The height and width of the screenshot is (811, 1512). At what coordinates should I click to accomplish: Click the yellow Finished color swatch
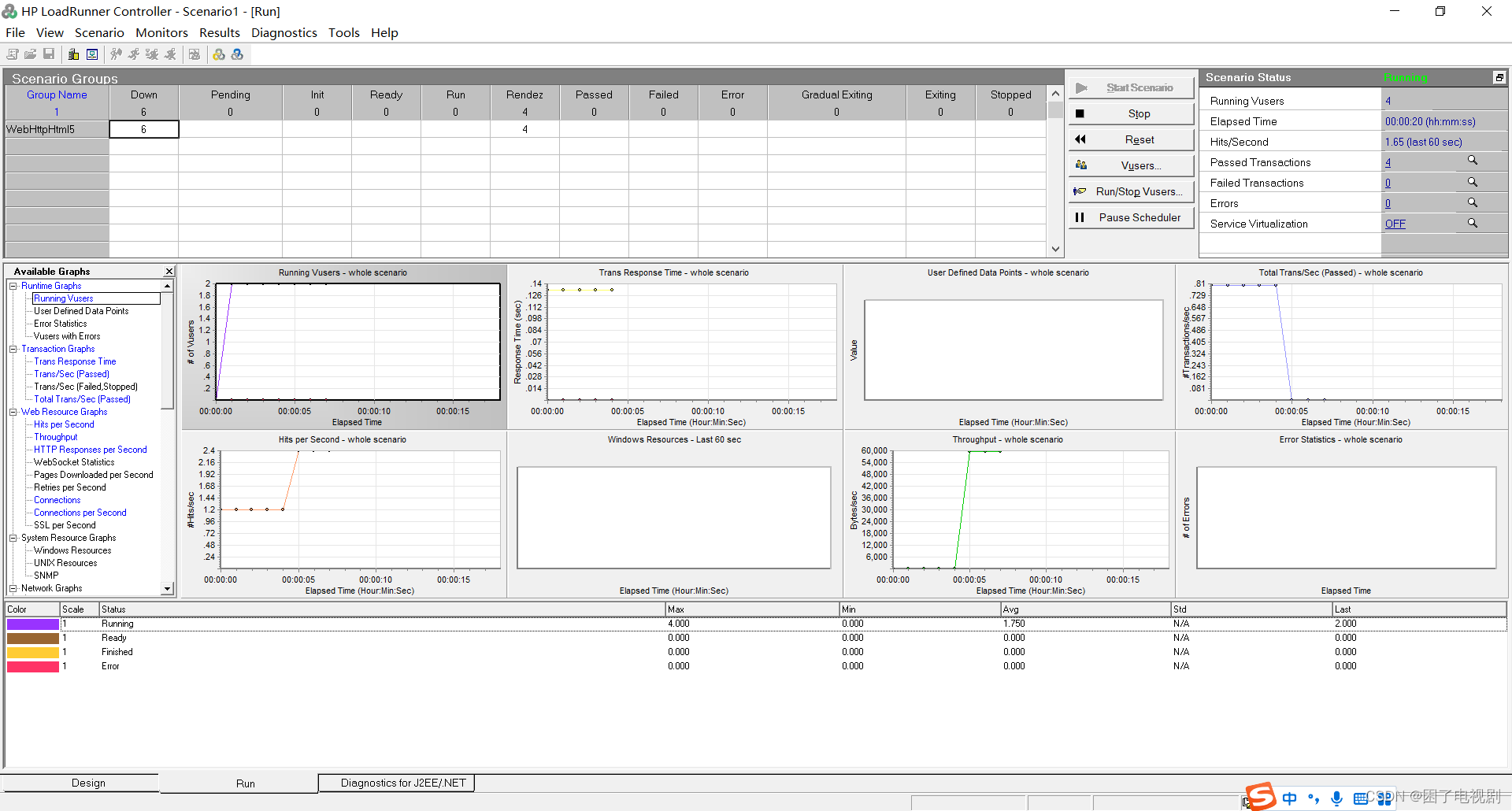(x=33, y=652)
